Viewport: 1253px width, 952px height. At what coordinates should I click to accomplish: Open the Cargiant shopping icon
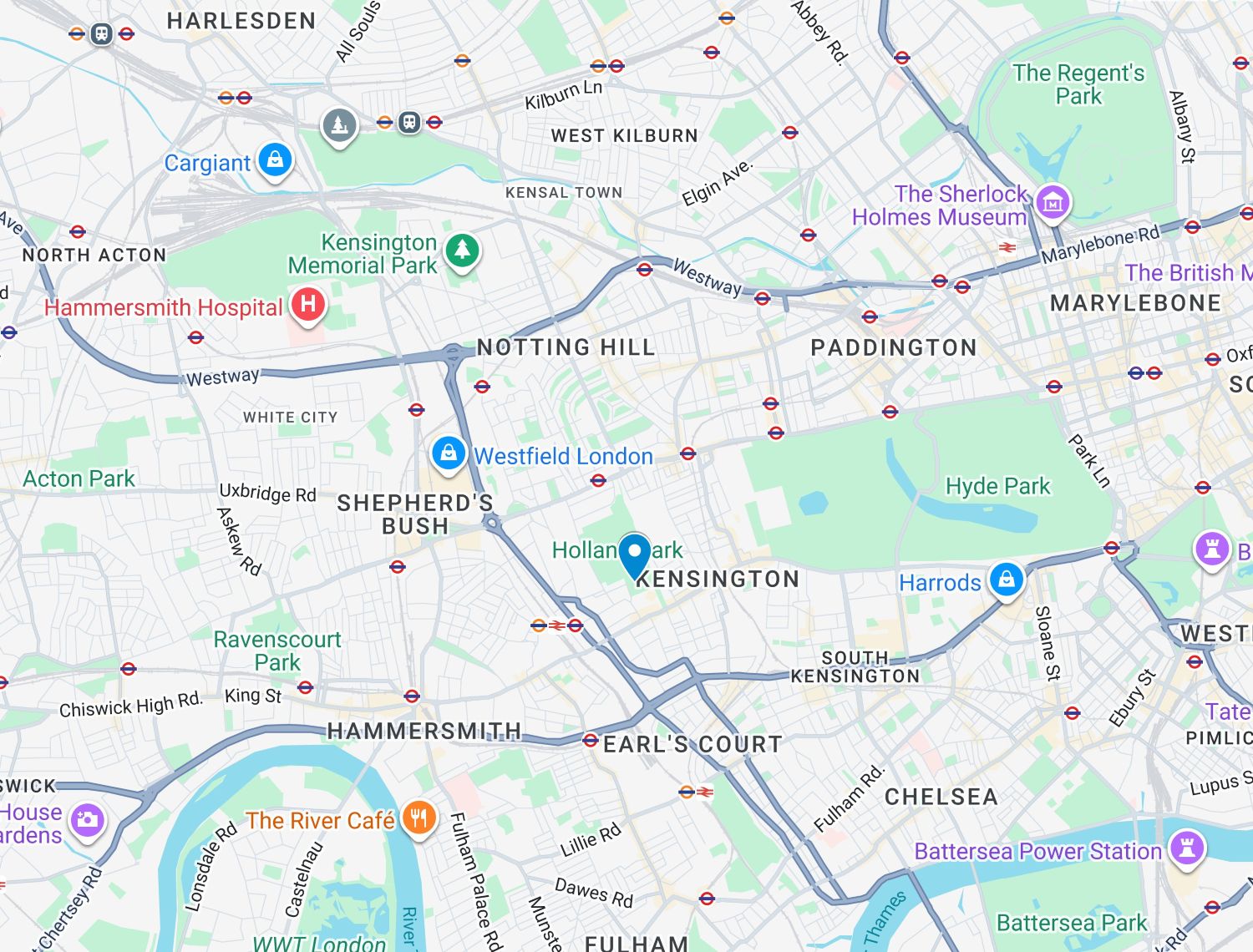click(x=276, y=160)
